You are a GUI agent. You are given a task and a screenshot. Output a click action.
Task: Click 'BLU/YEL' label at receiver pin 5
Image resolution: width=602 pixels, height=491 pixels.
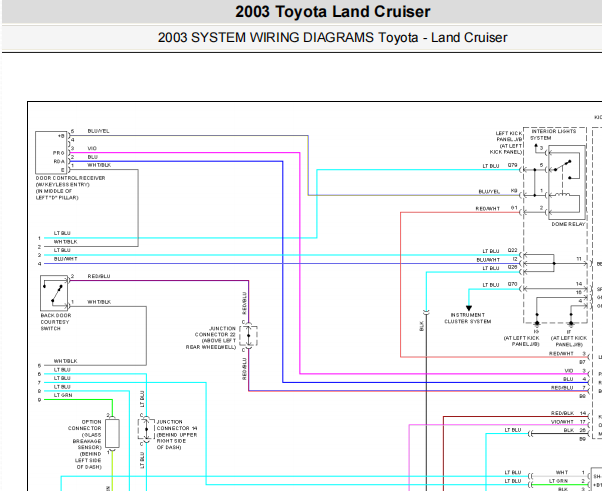(98, 131)
